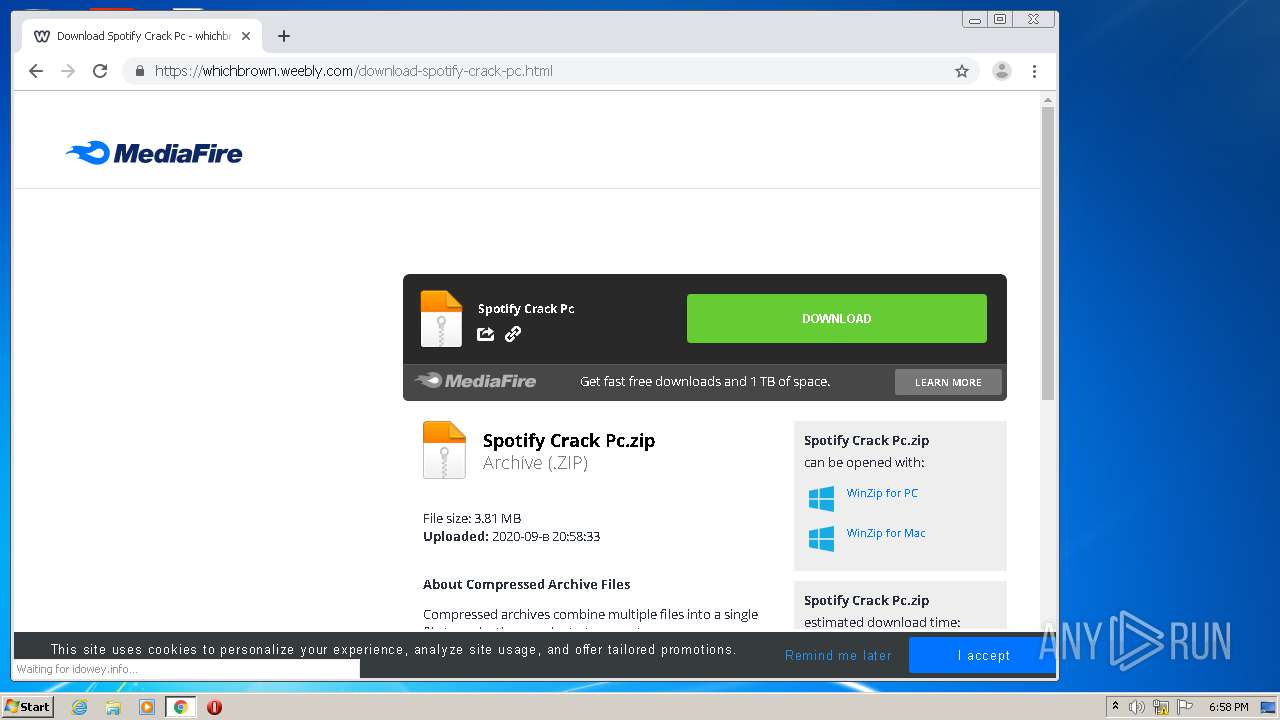Show hidden tray icons arrow
The image size is (1280, 720).
click(1115, 707)
